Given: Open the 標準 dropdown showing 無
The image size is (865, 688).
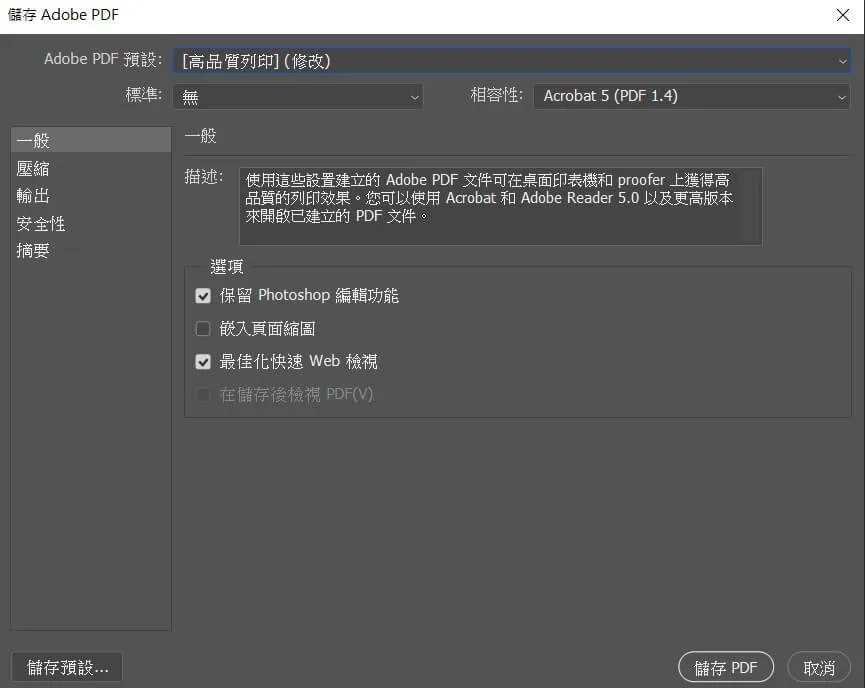Looking at the screenshot, I should click(298, 97).
